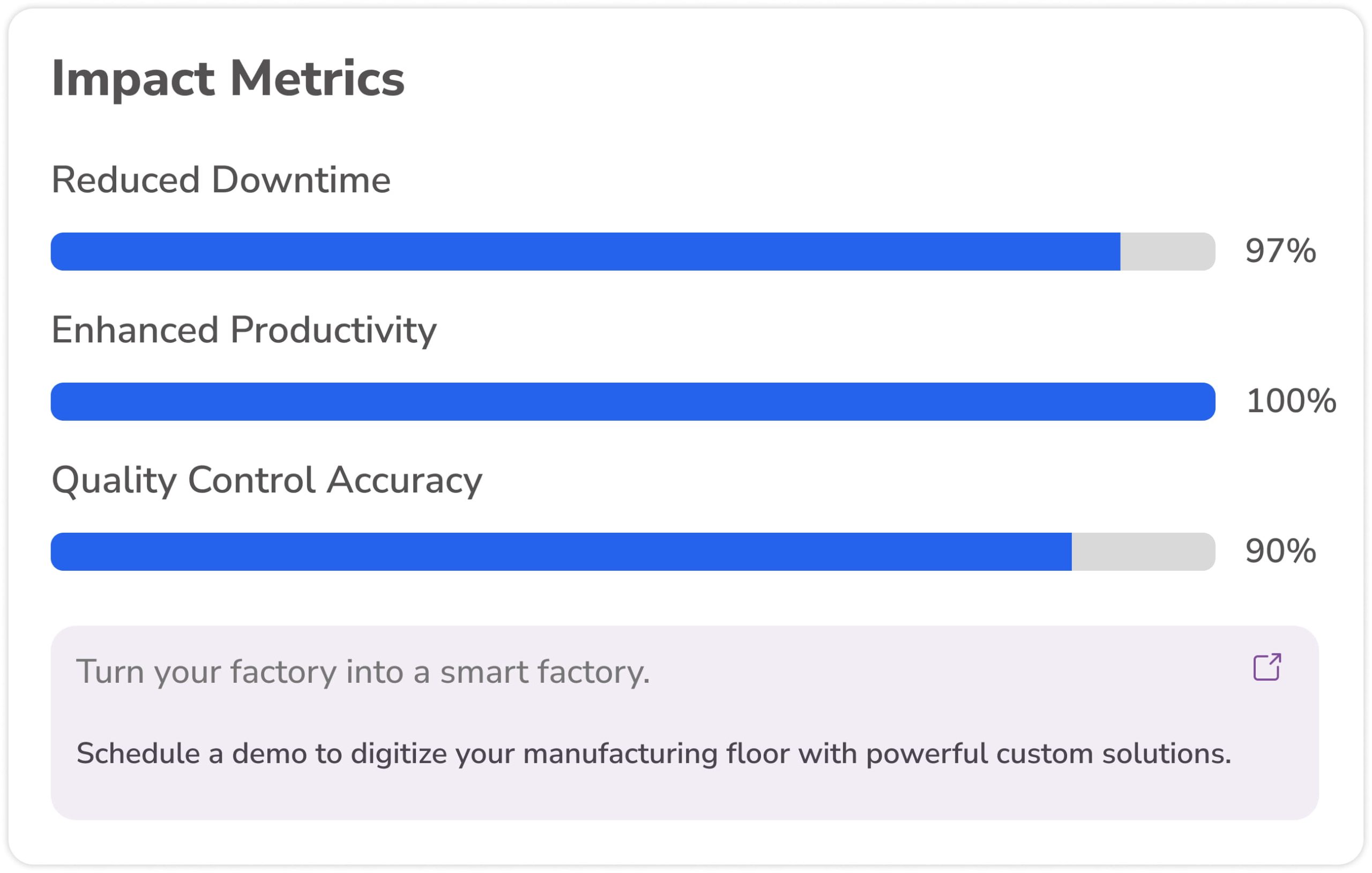Click the Enhanced Productivity progress bar

pos(633,402)
